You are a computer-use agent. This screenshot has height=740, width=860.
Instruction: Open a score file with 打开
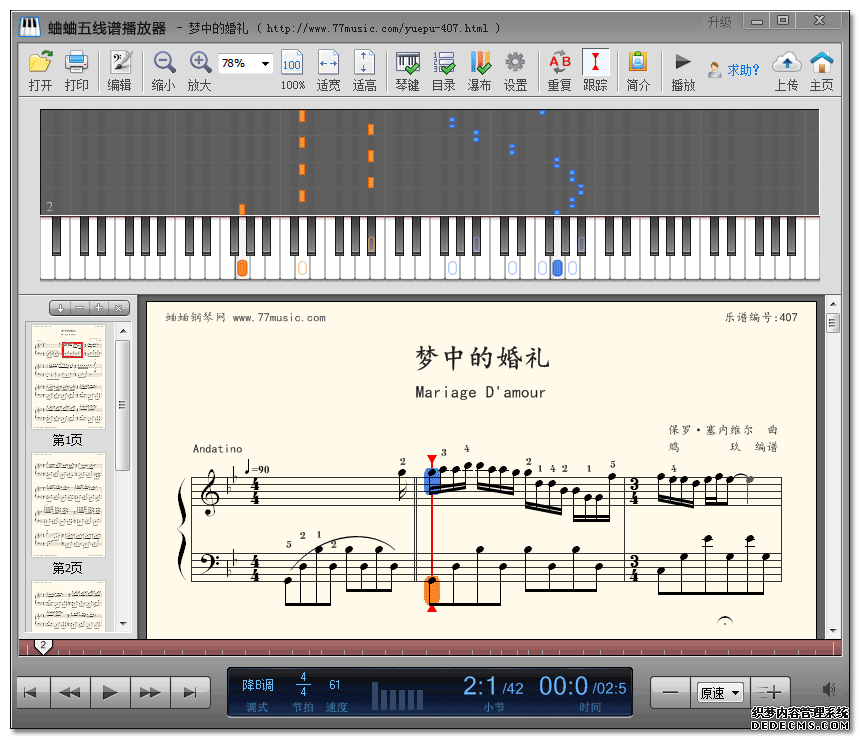(41, 70)
